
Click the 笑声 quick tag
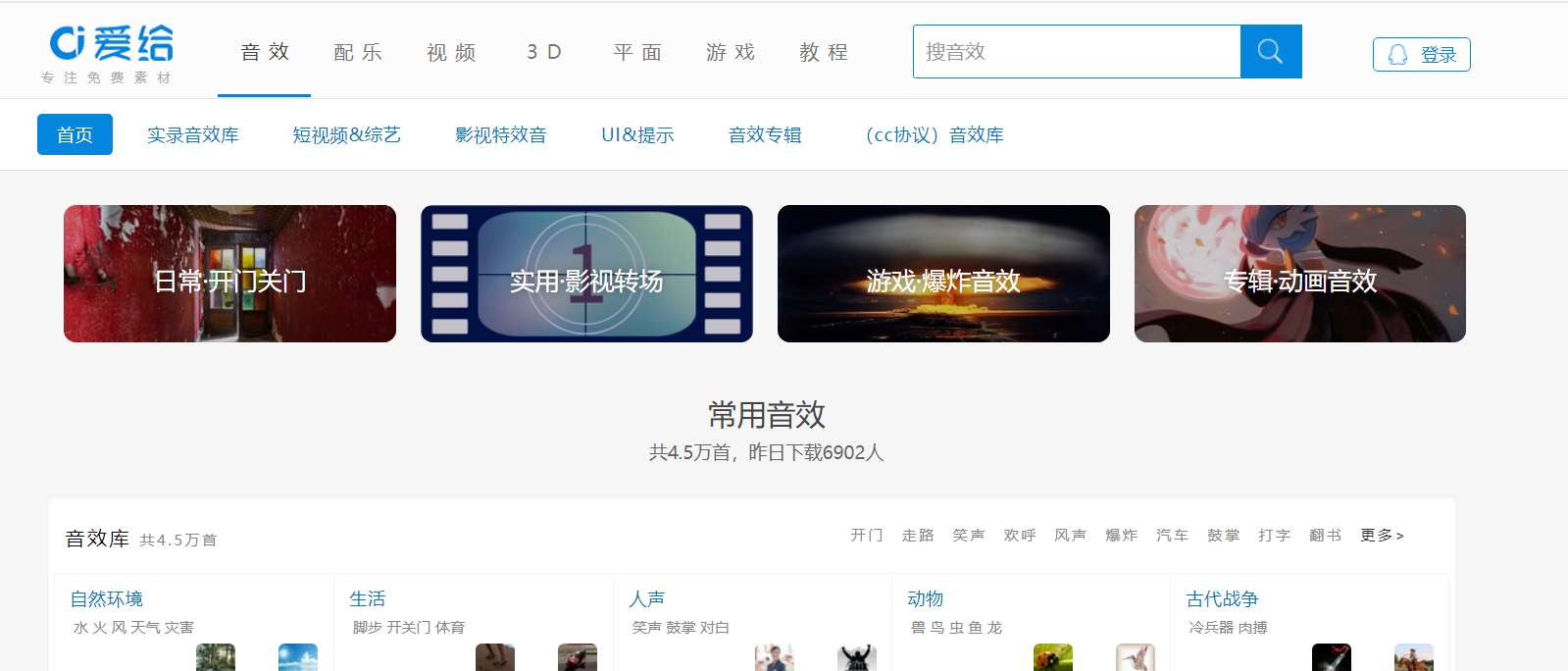coord(969,536)
